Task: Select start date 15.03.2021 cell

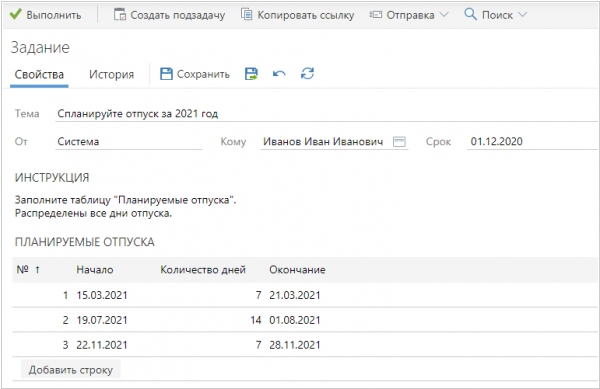Action: click(102, 295)
